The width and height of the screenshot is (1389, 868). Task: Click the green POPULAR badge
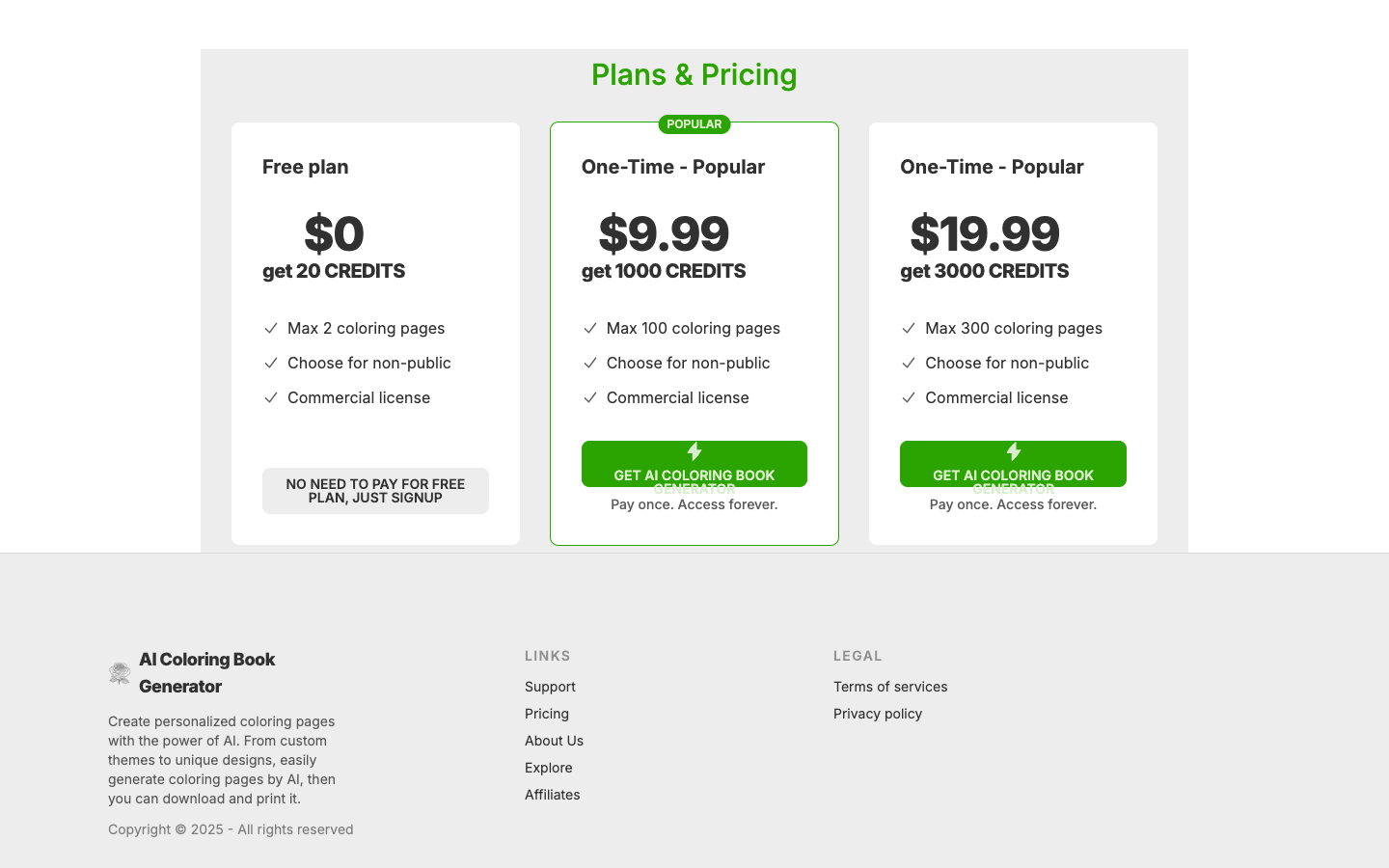(x=694, y=124)
